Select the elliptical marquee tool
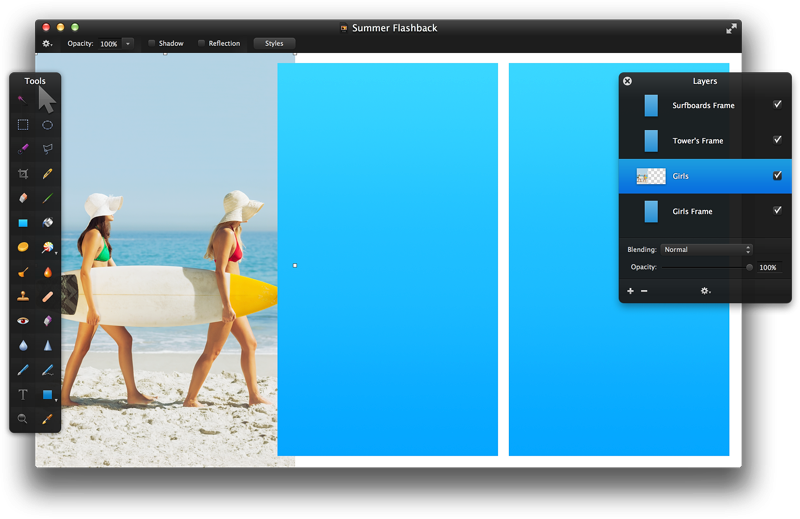This screenshot has width=800, height=519. click(x=47, y=125)
